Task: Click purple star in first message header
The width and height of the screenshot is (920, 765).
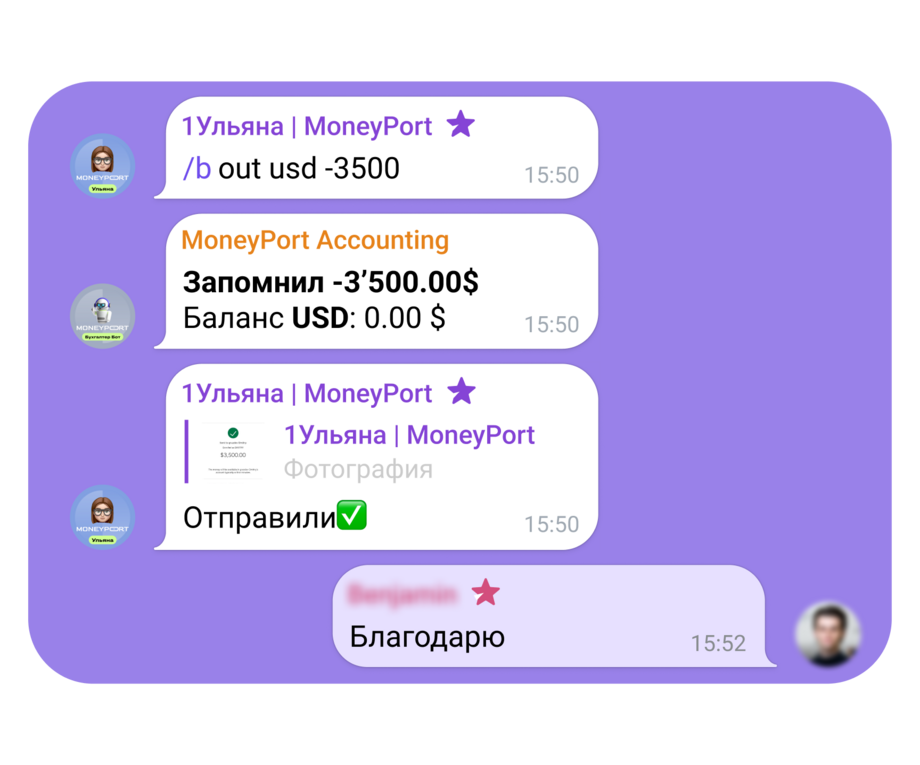Action: click(461, 124)
